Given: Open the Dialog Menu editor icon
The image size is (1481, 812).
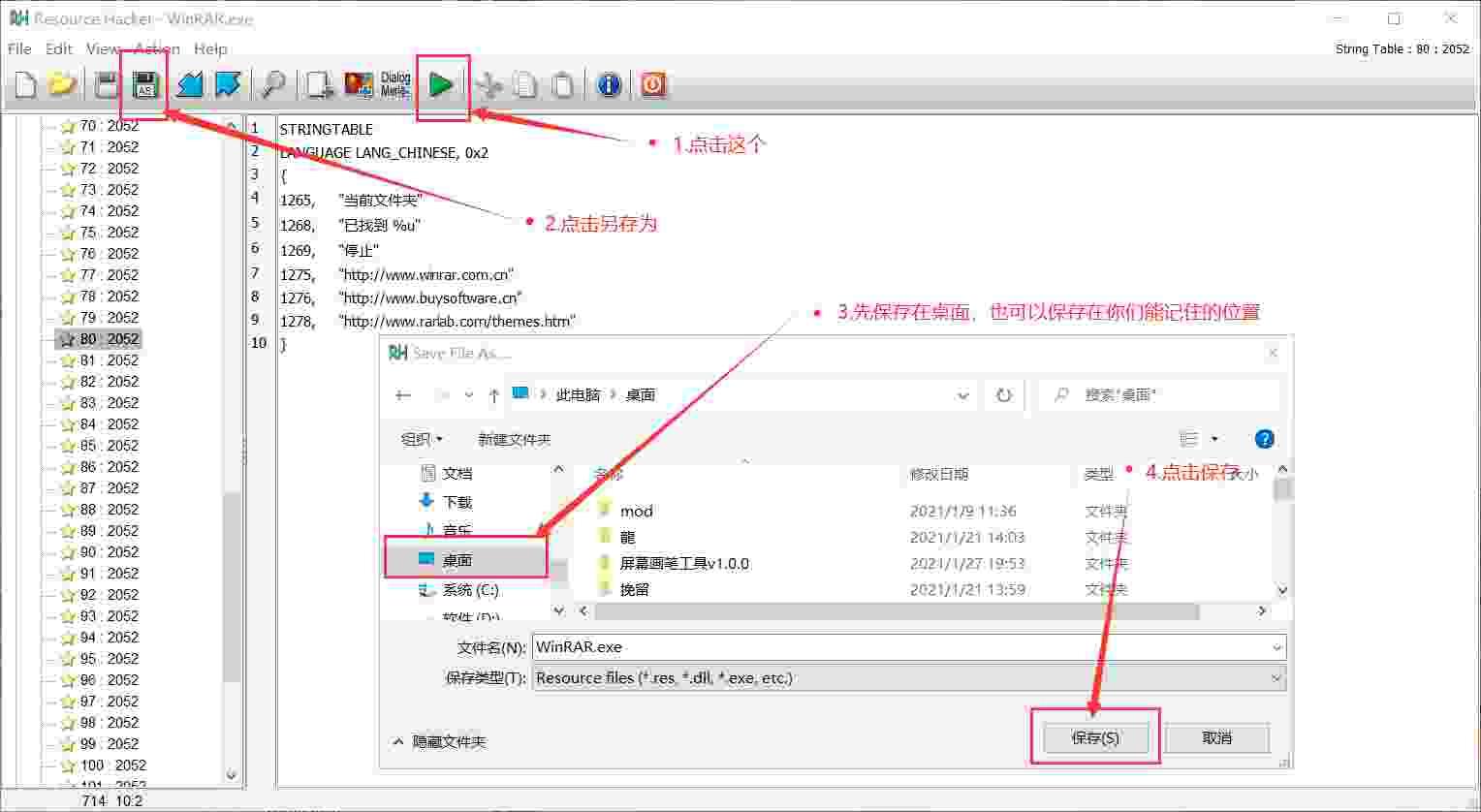Looking at the screenshot, I should (395, 85).
